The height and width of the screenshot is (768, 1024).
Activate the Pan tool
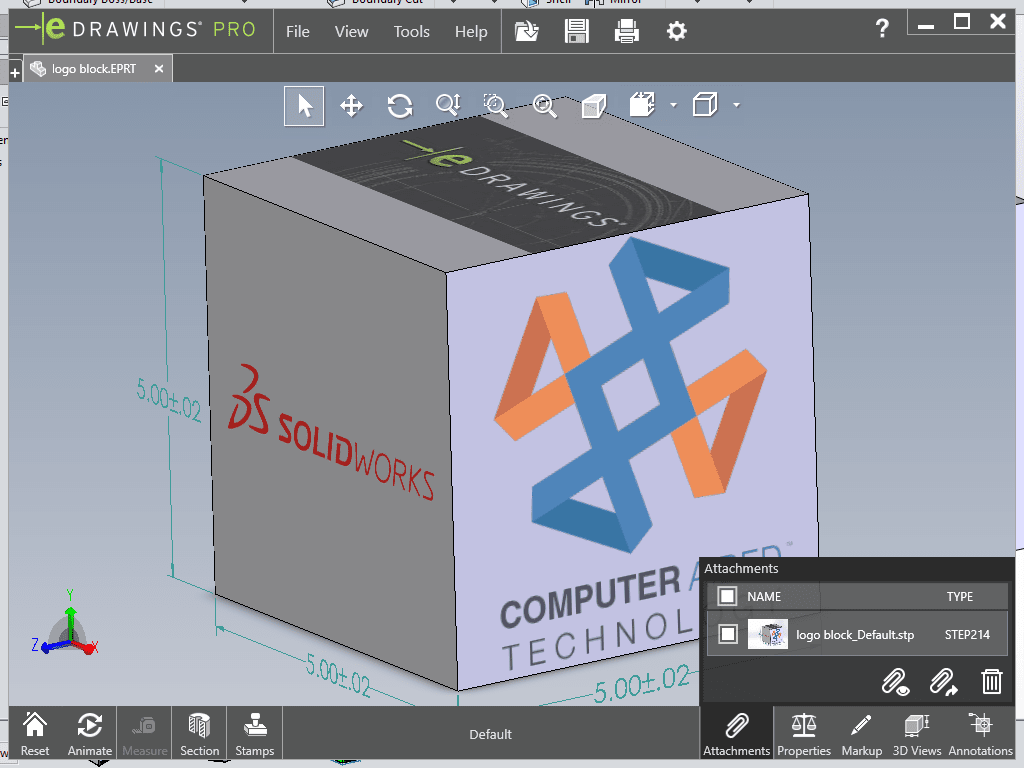[x=351, y=106]
